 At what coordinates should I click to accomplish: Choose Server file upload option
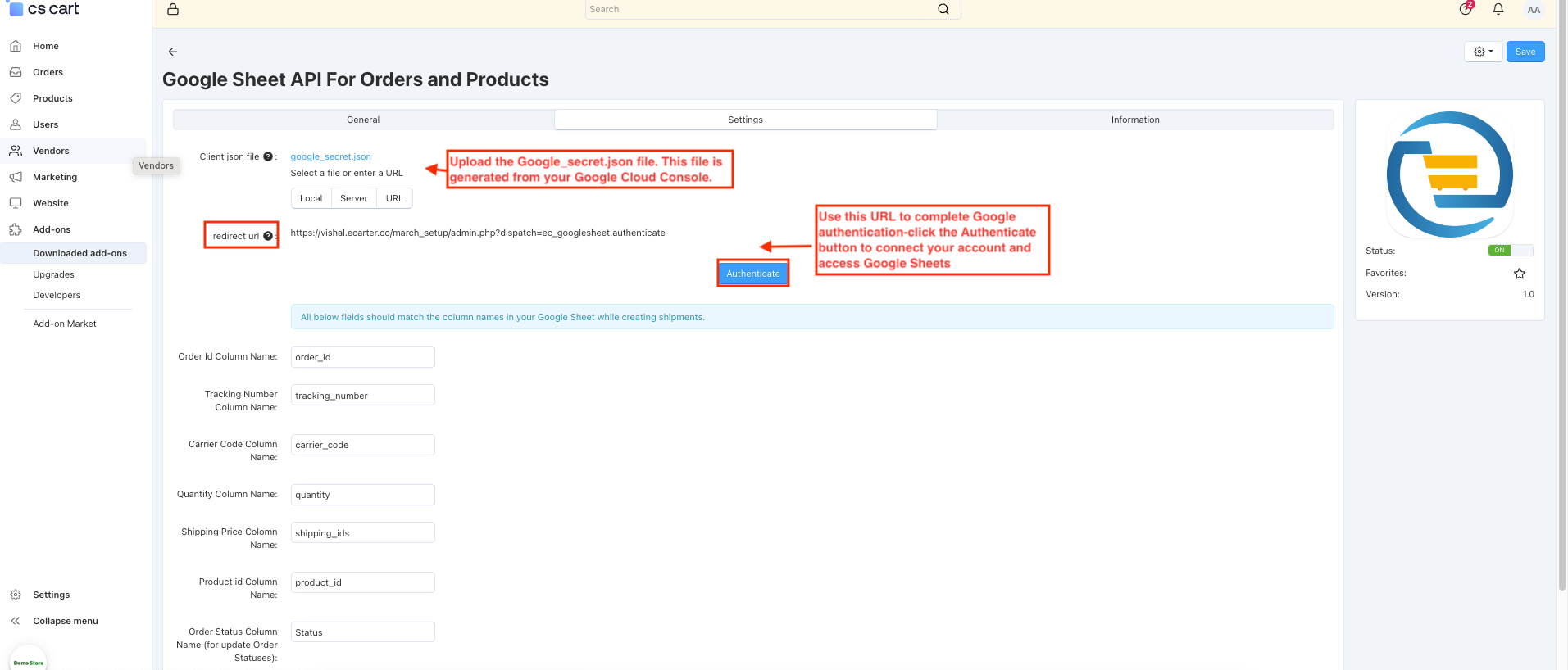coord(354,198)
